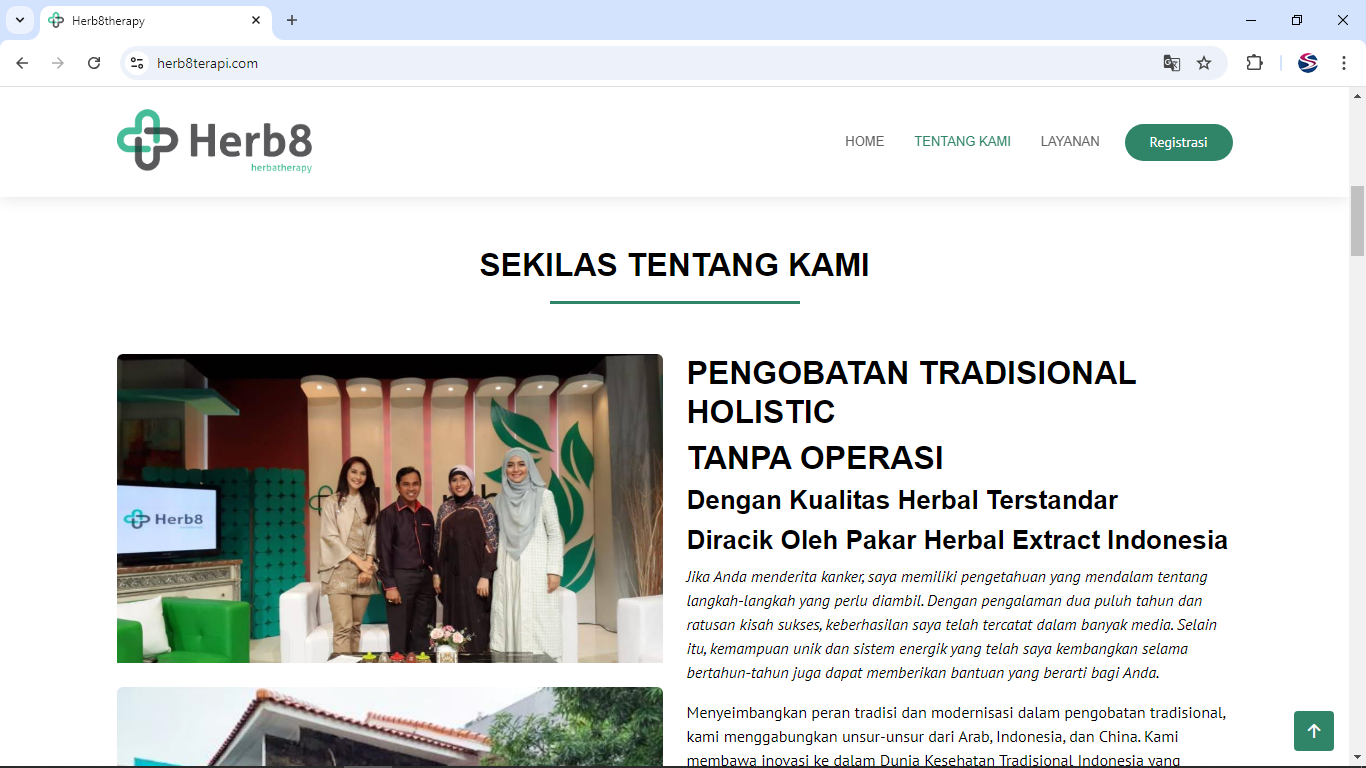Open the Extensions puzzle icon
This screenshot has width=1366, height=768.
pyautogui.click(x=1254, y=63)
